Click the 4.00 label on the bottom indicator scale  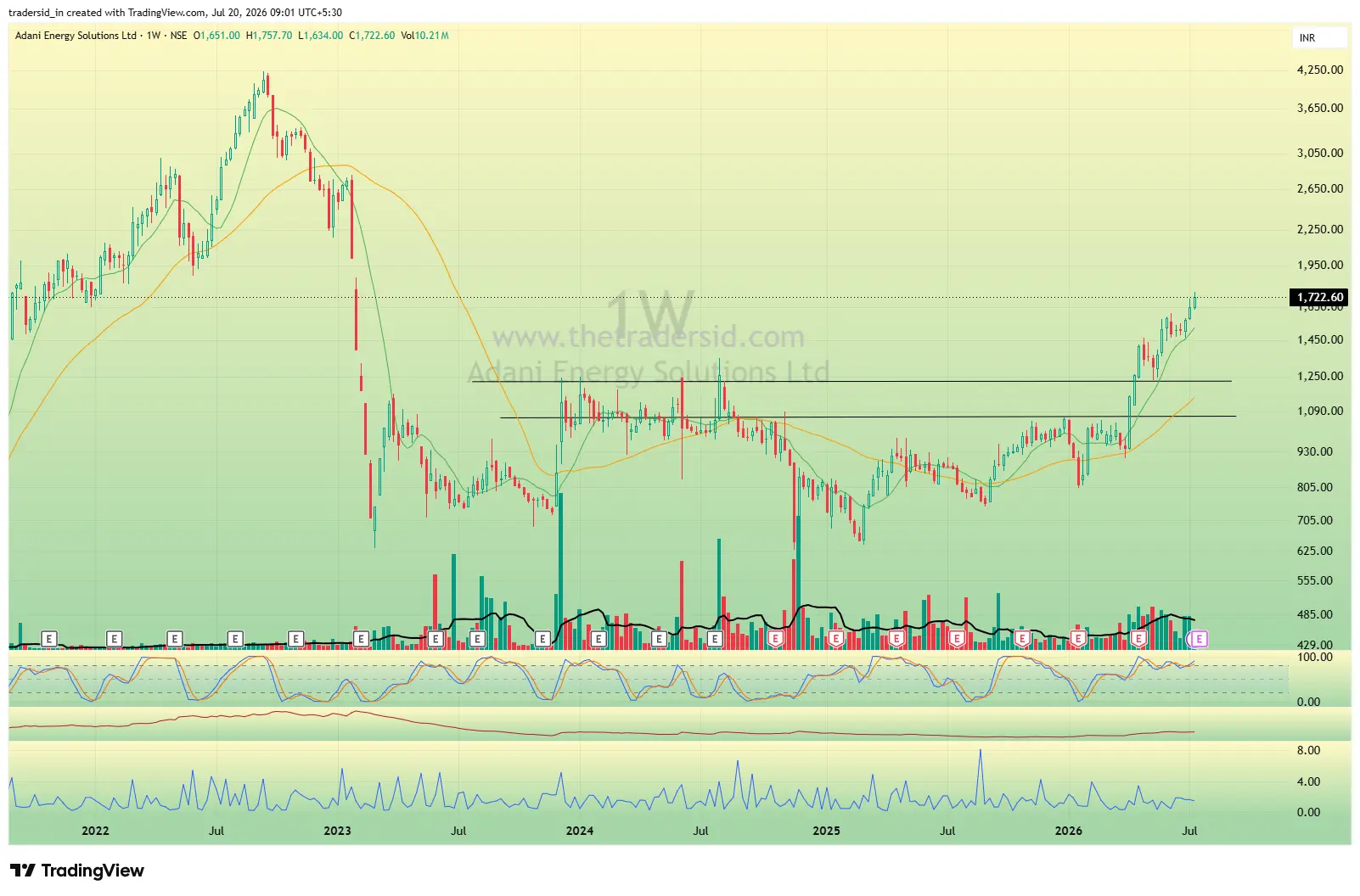[1309, 781]
